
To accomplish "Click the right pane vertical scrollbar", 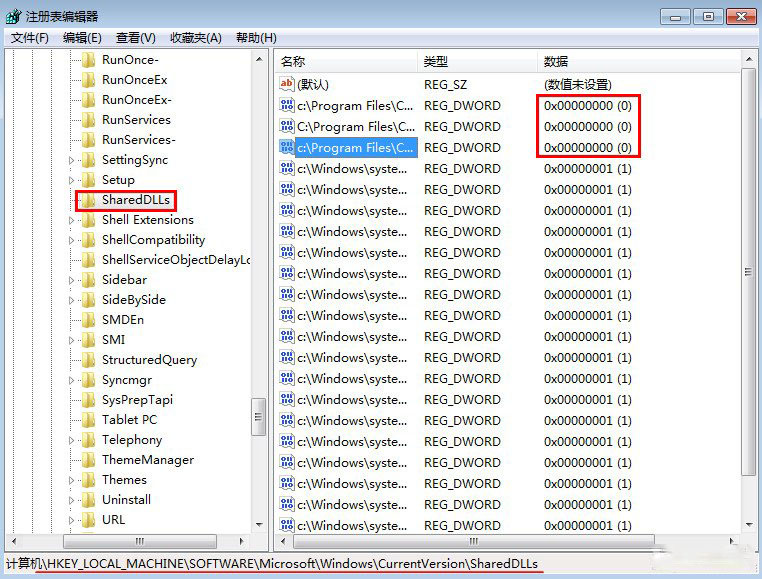I will [x=748, y=300].
